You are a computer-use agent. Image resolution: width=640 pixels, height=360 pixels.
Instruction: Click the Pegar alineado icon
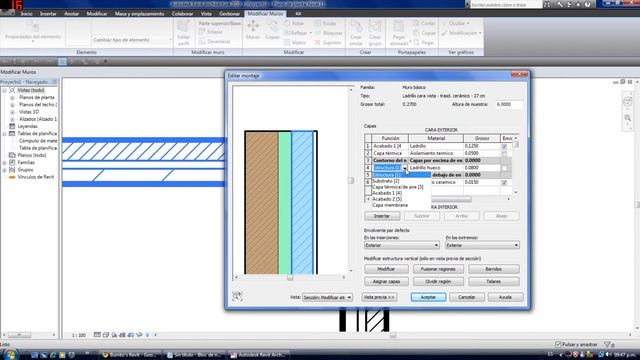pos(398,27)
